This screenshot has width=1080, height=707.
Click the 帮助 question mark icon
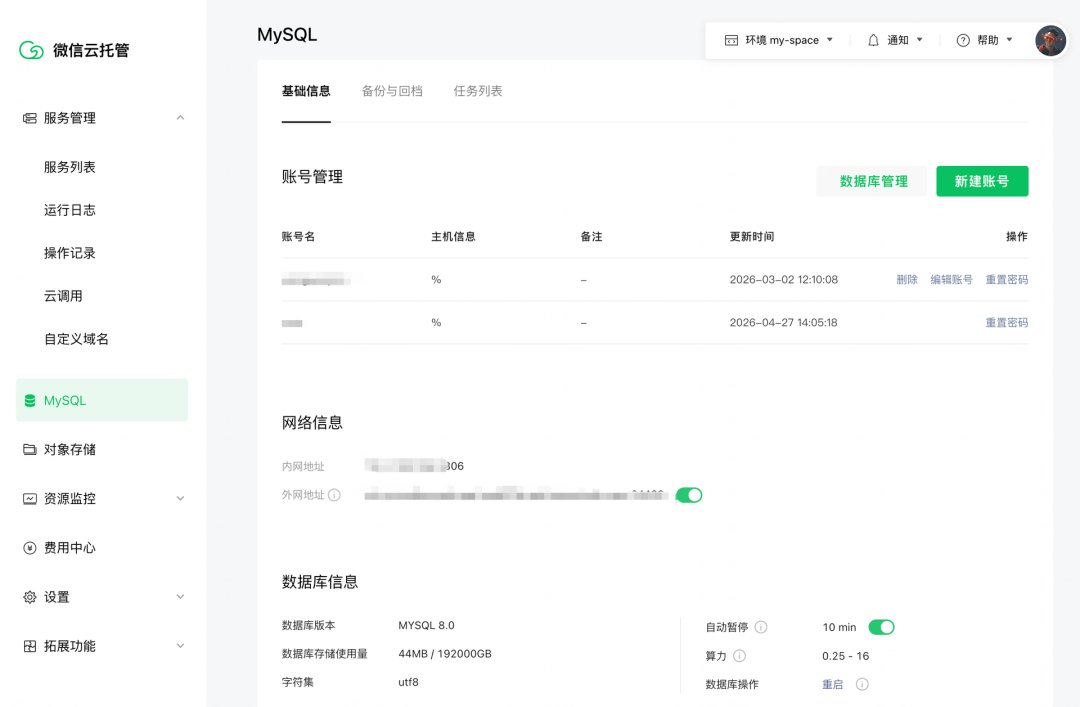(x=963, y=40)
